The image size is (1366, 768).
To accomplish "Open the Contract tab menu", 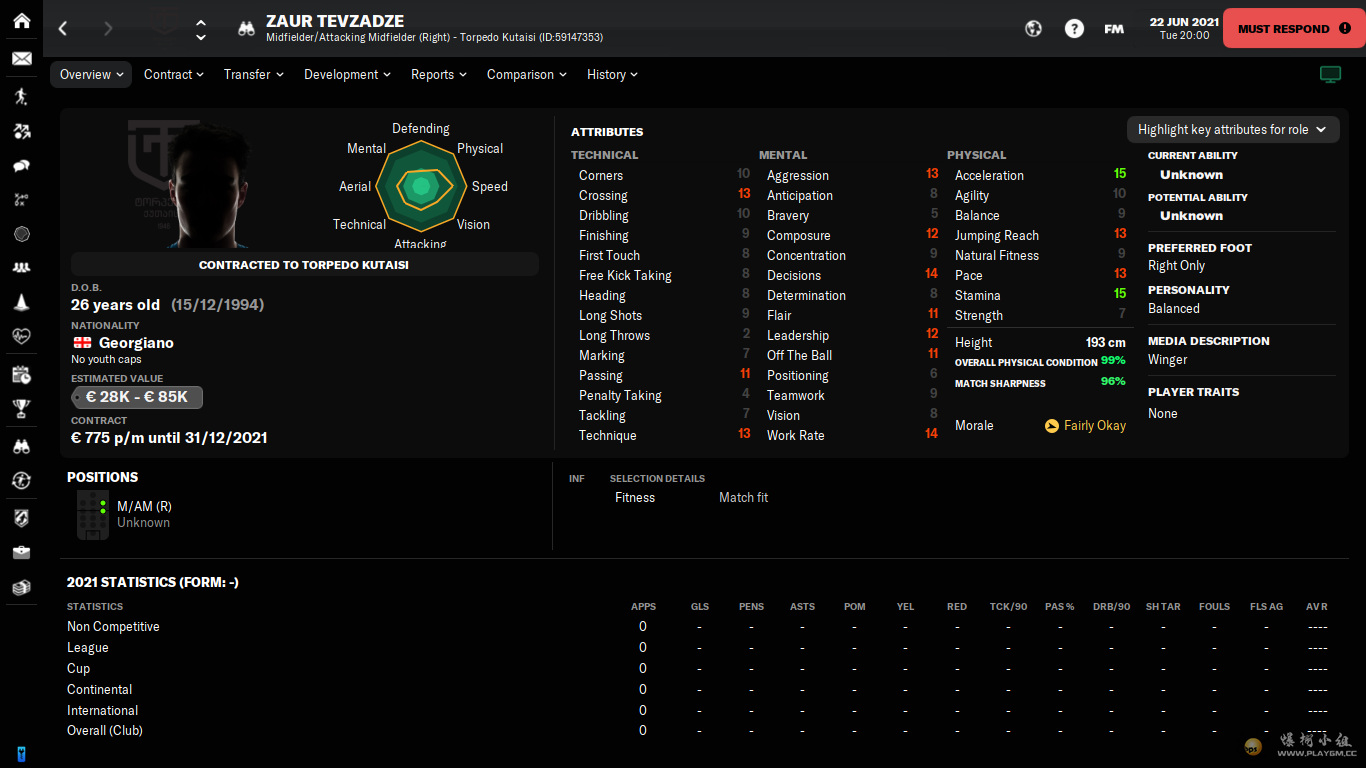I will (173, 75).
